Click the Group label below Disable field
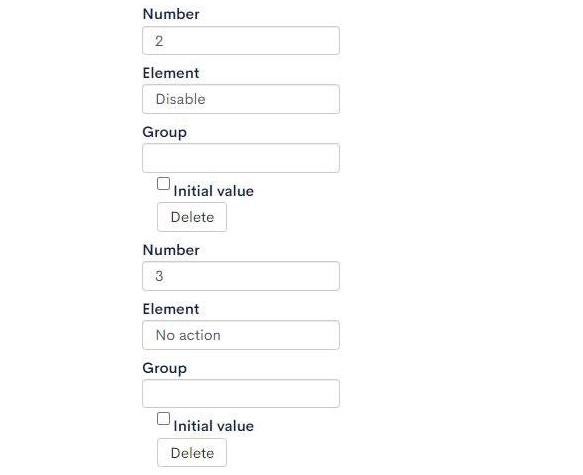The image size is (583, 475). pos(164,132)
